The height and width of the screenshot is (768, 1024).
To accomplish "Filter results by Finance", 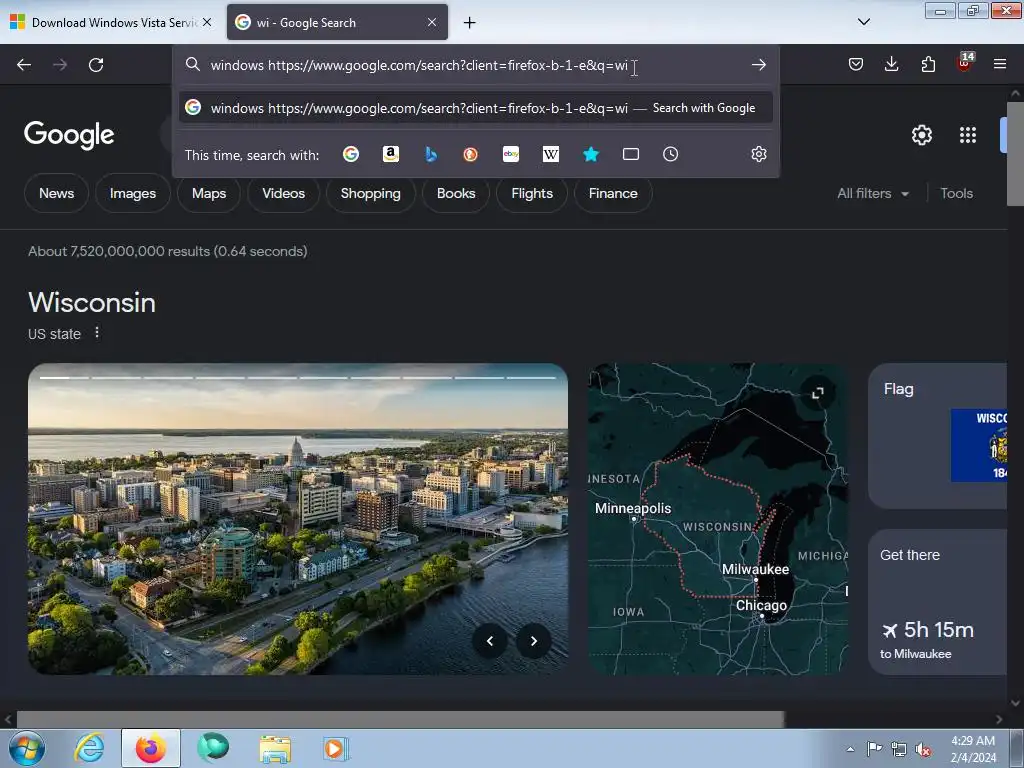I will [613, 193].
